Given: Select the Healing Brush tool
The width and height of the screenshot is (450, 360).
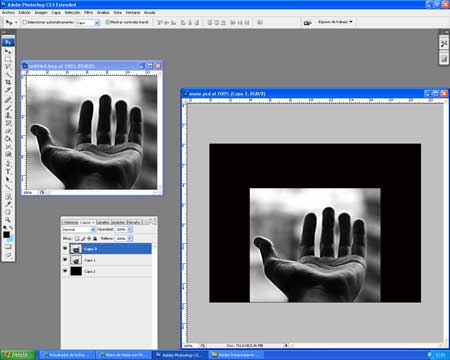Looking at the screenshot, I should pos(8,100).
